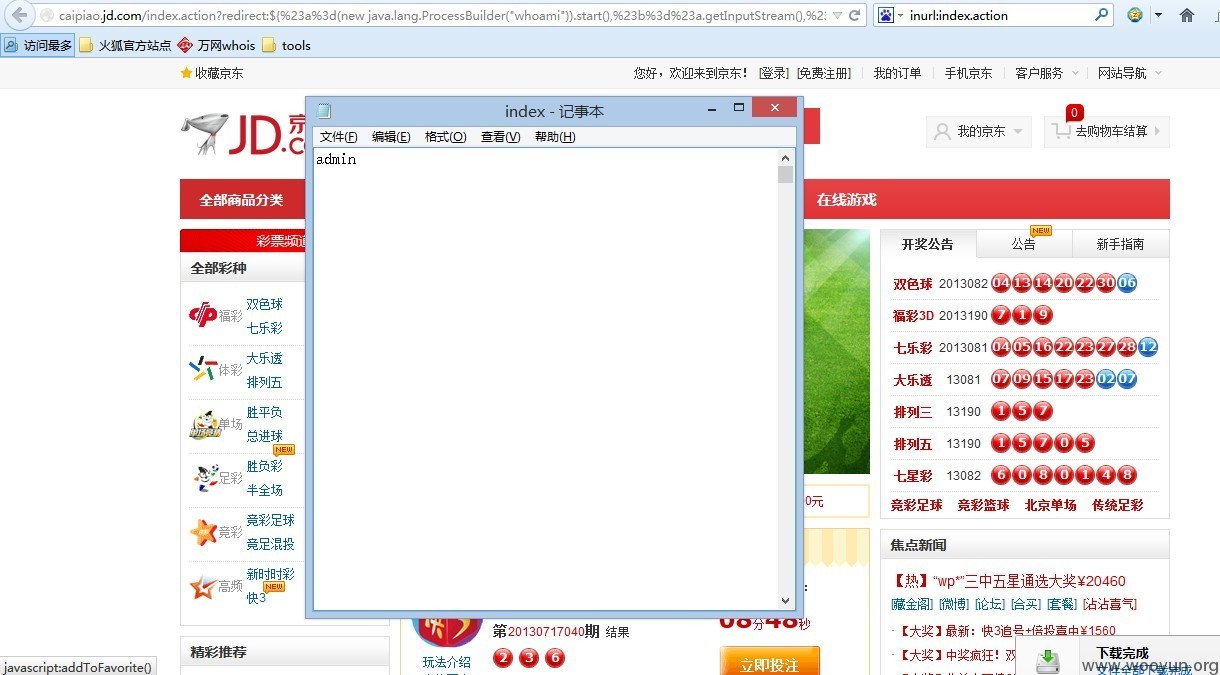Click the 新时时彩 link
This screenshot has height=675, width=1220.
pos(271,574)
